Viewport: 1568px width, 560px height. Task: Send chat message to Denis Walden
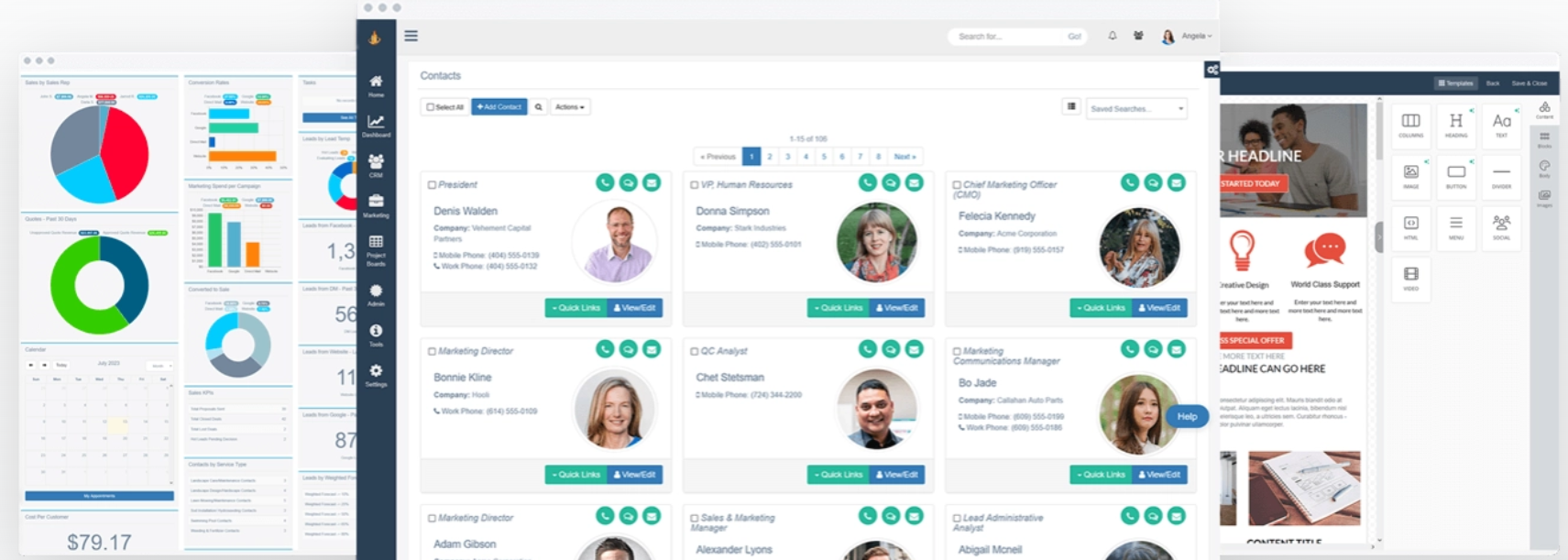click(x=629, y=182)
